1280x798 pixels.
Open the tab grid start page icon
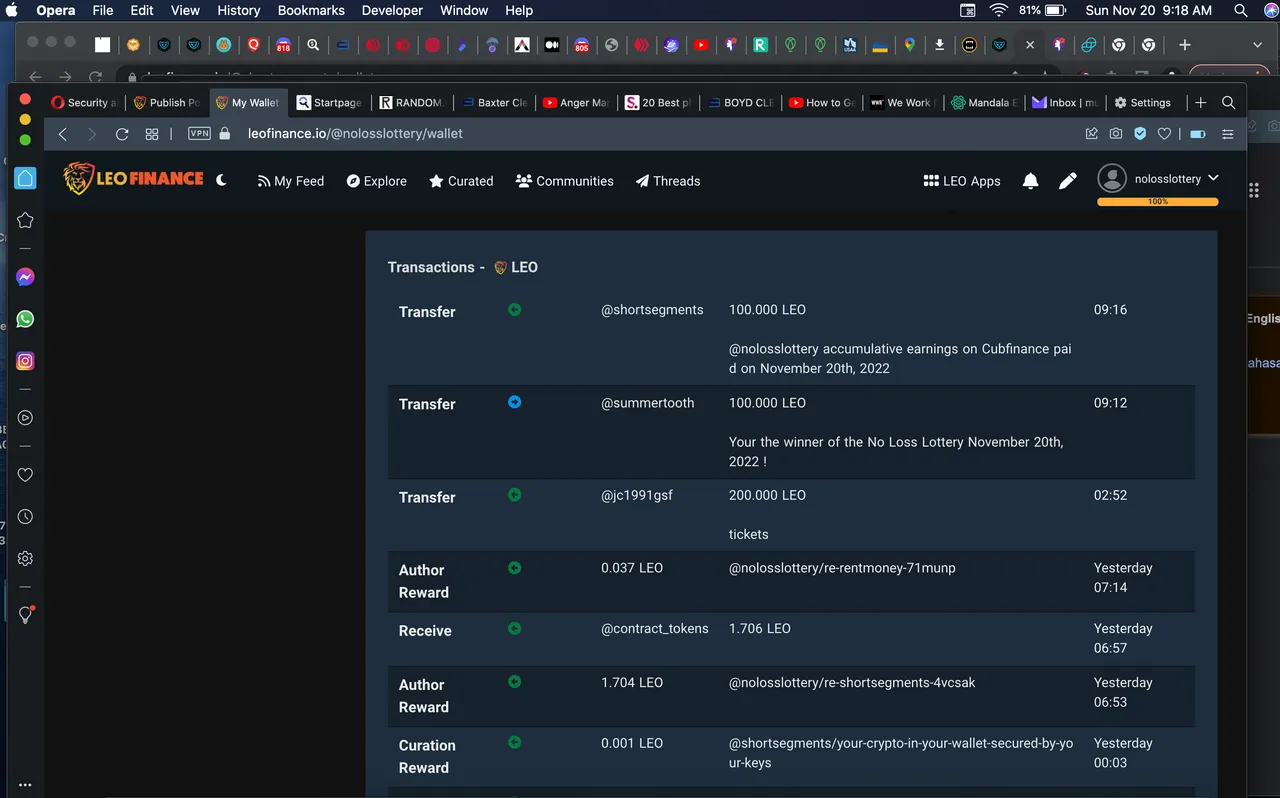coord(152,134)
